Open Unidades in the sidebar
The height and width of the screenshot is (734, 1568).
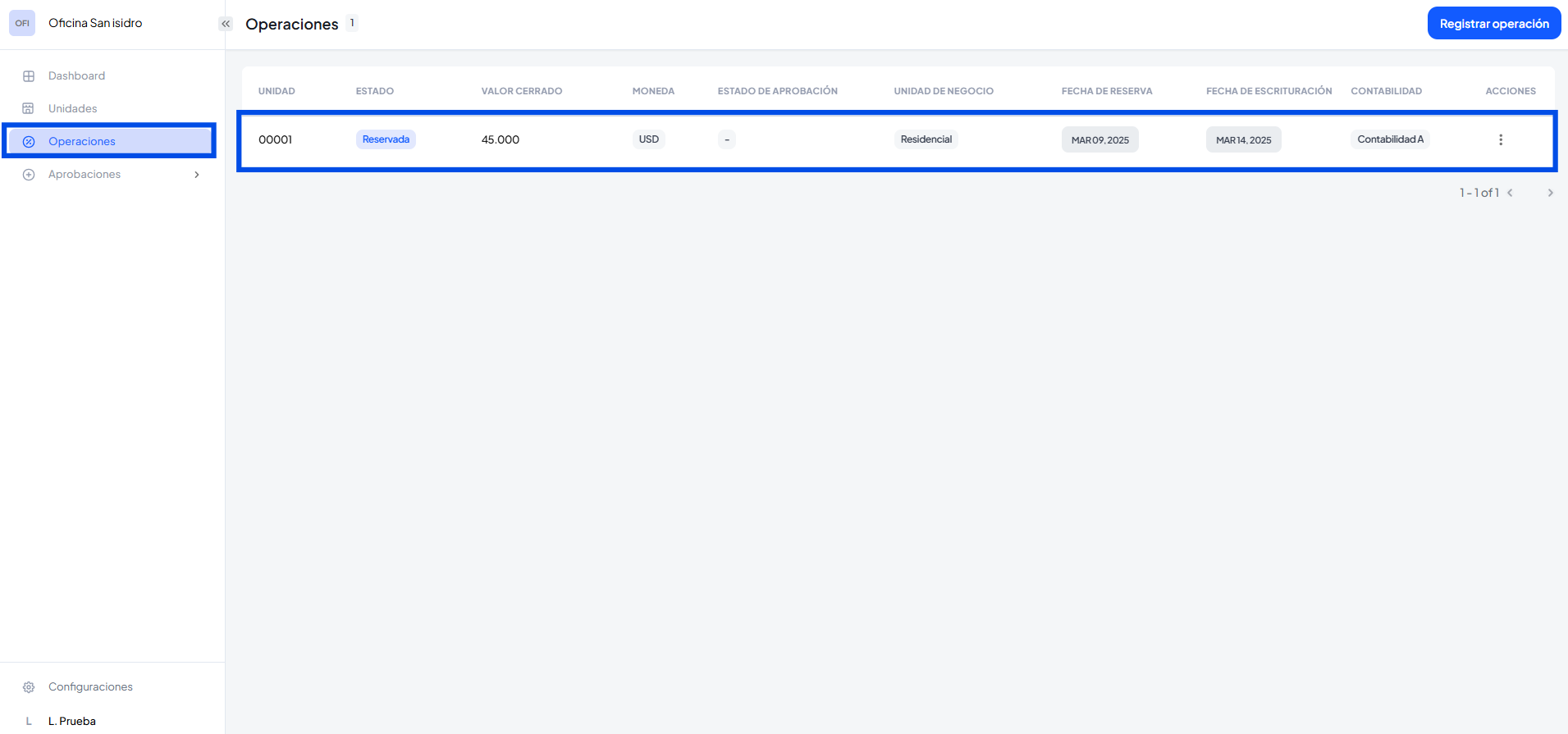[72, 109]
